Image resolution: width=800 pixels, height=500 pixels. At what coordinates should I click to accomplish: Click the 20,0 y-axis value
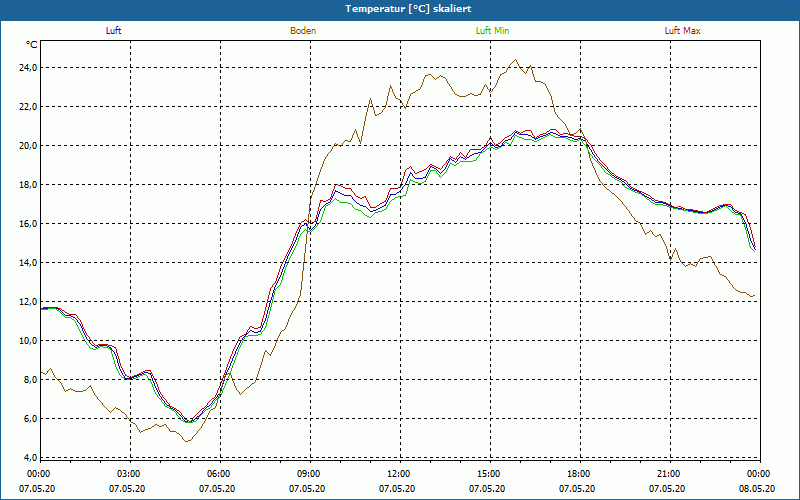[29, 145]
